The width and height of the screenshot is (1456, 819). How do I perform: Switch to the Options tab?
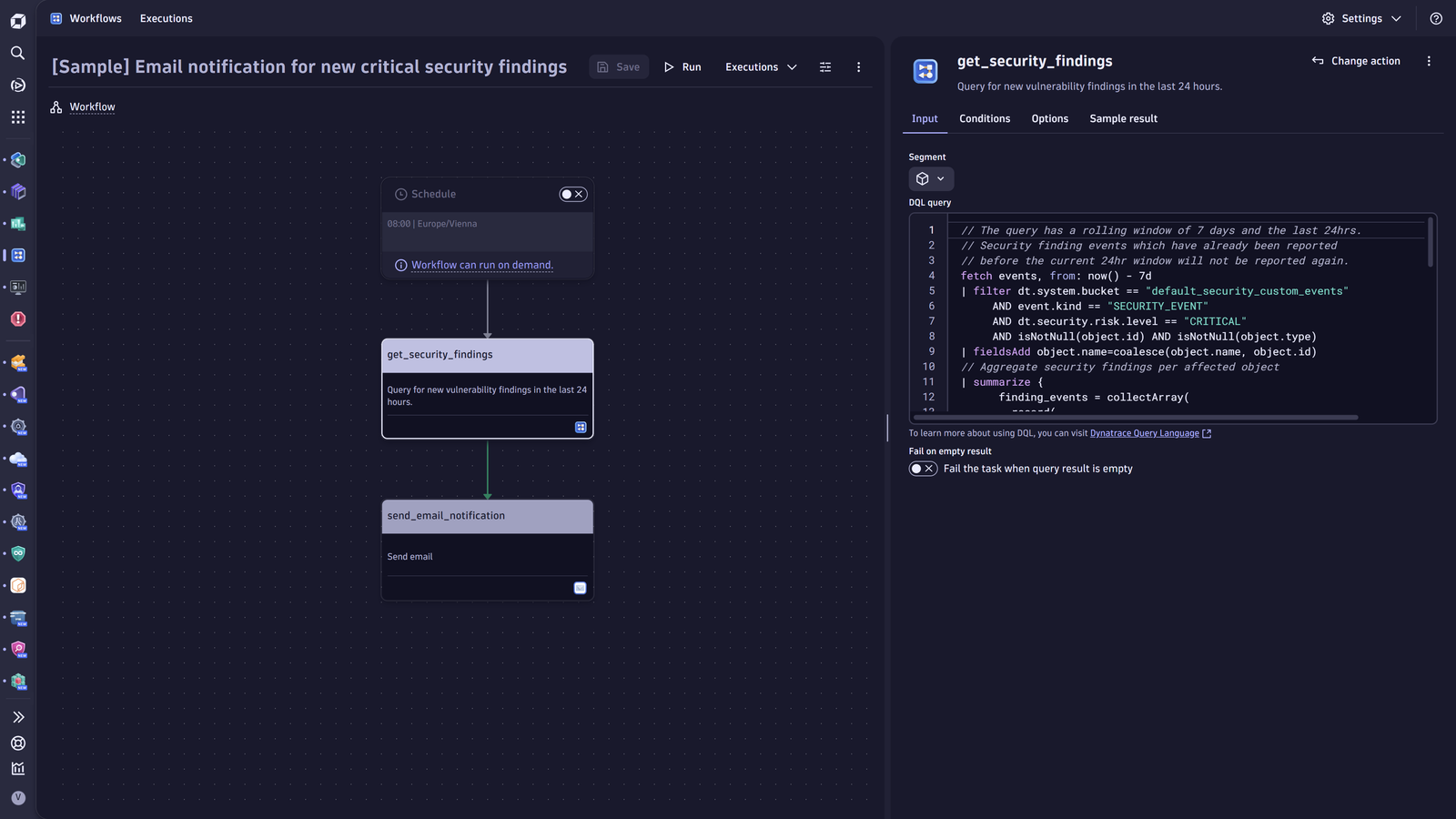click(x=1050, y=119)
